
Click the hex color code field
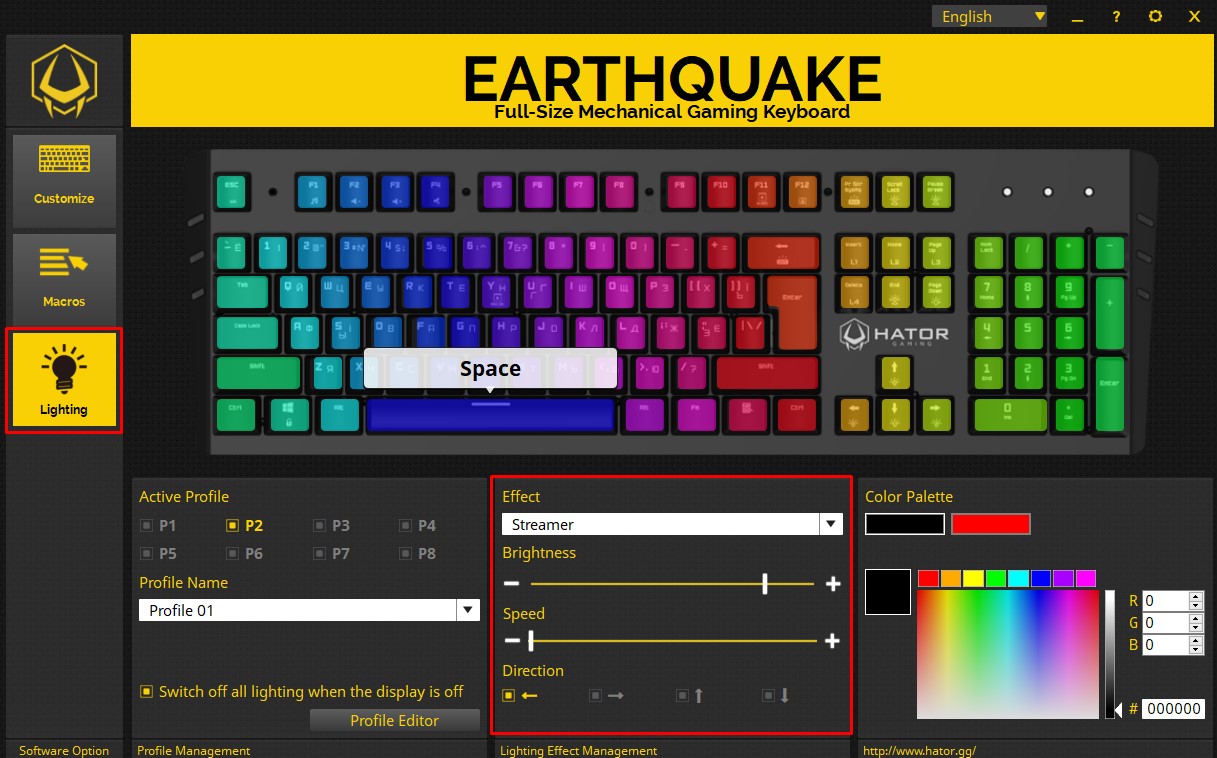pos(1172,708)
